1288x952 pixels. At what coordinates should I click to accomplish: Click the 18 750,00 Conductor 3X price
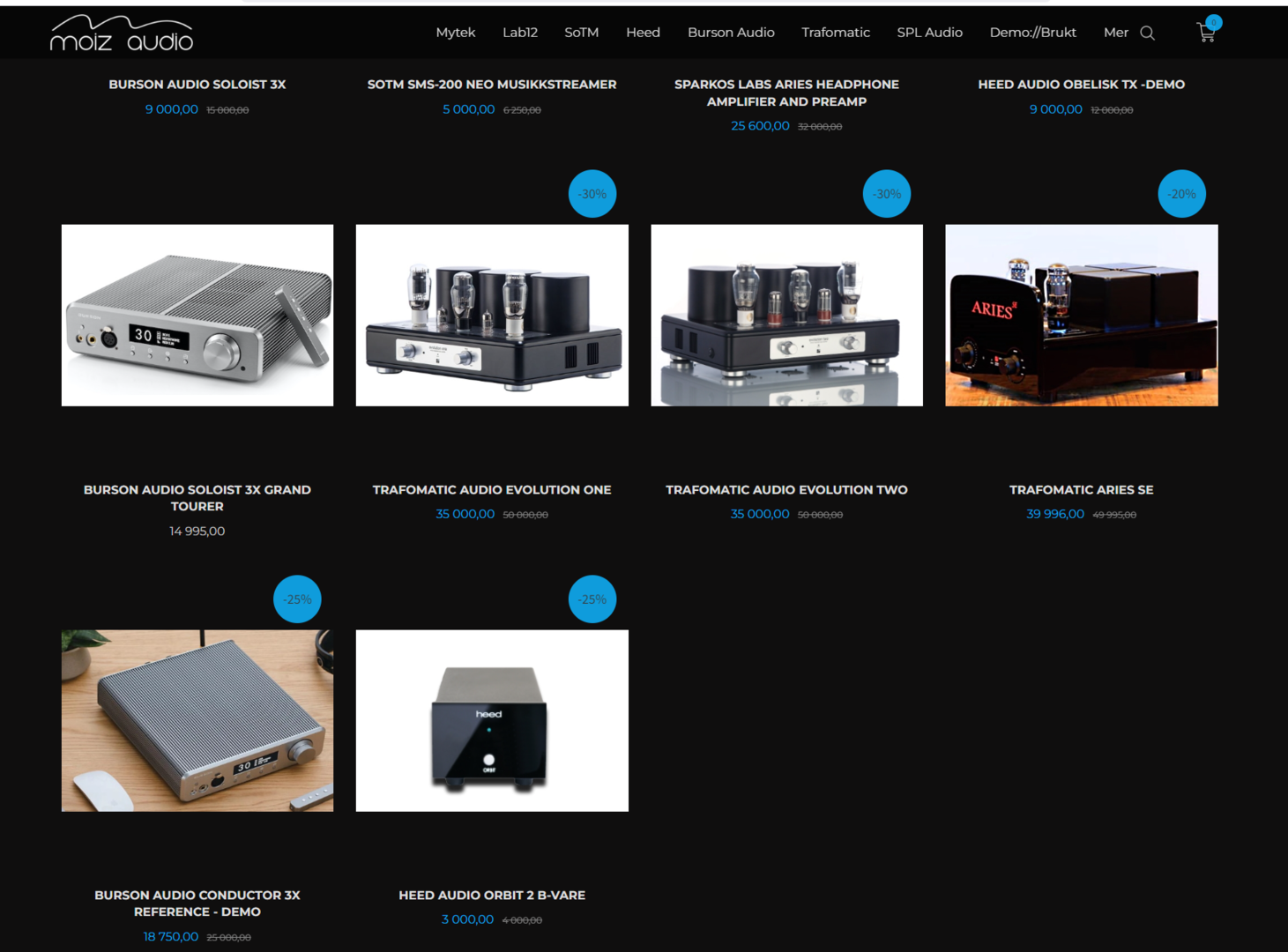(x=171, y=937)
